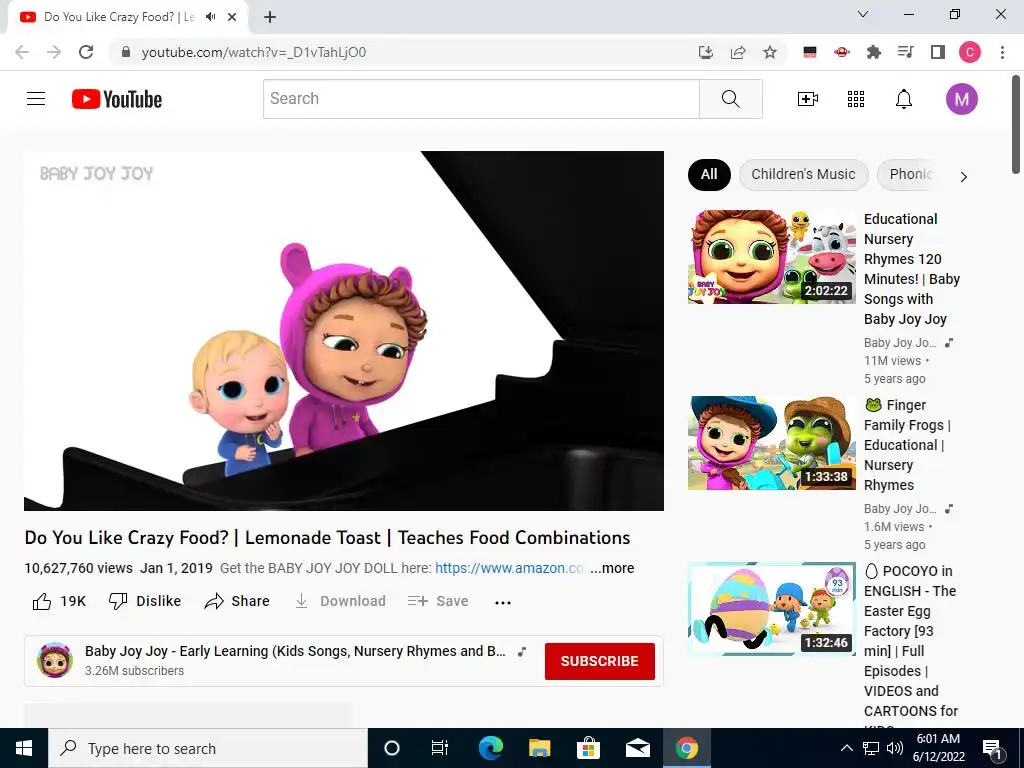The height and width of the screenshot is (768, 1024).
Task: Bookmark this page with the star
Action: point(770,52)
